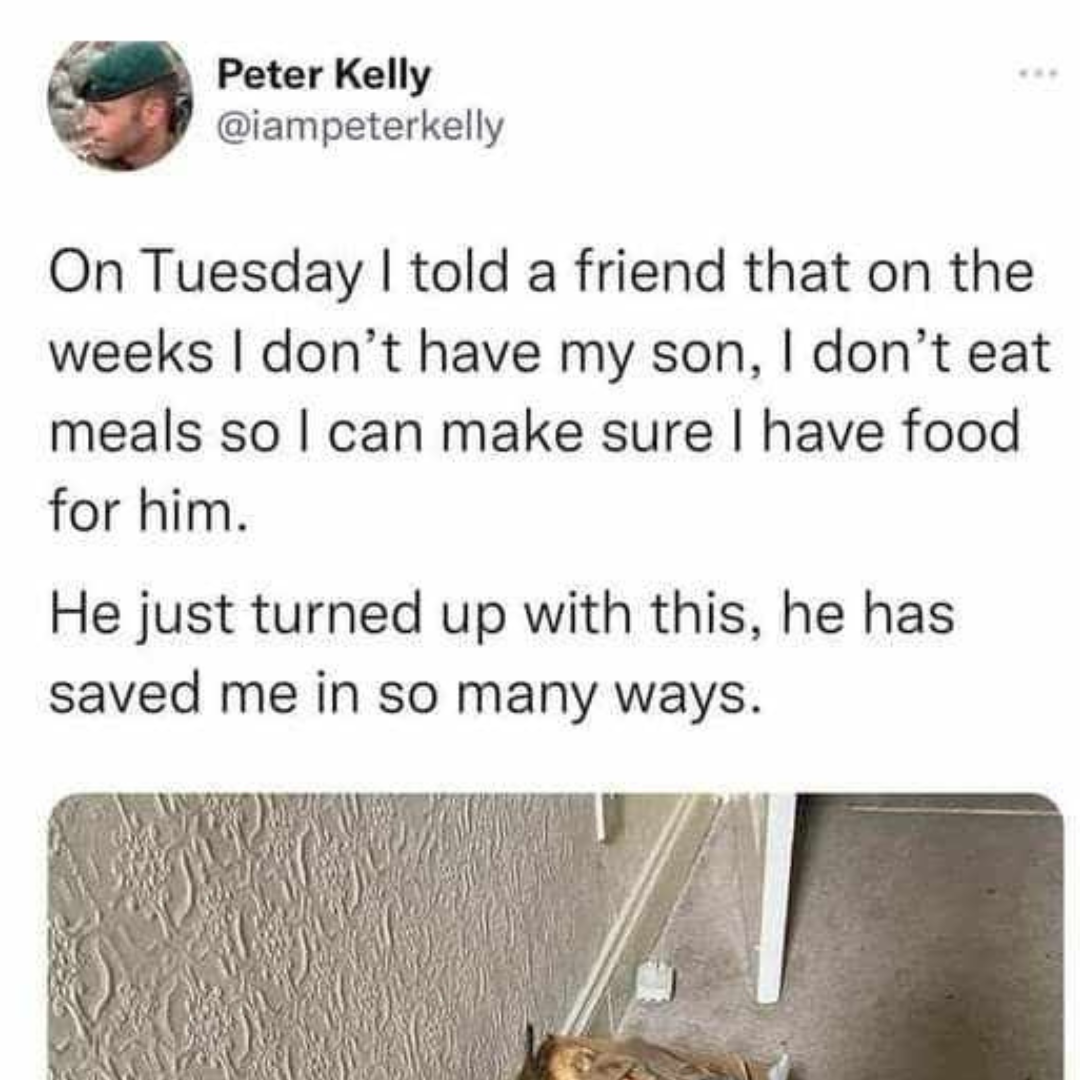Open Peter Kelly's profile avatar
The width and height of the screenshot is (1080, 1080).
[120, 105]
